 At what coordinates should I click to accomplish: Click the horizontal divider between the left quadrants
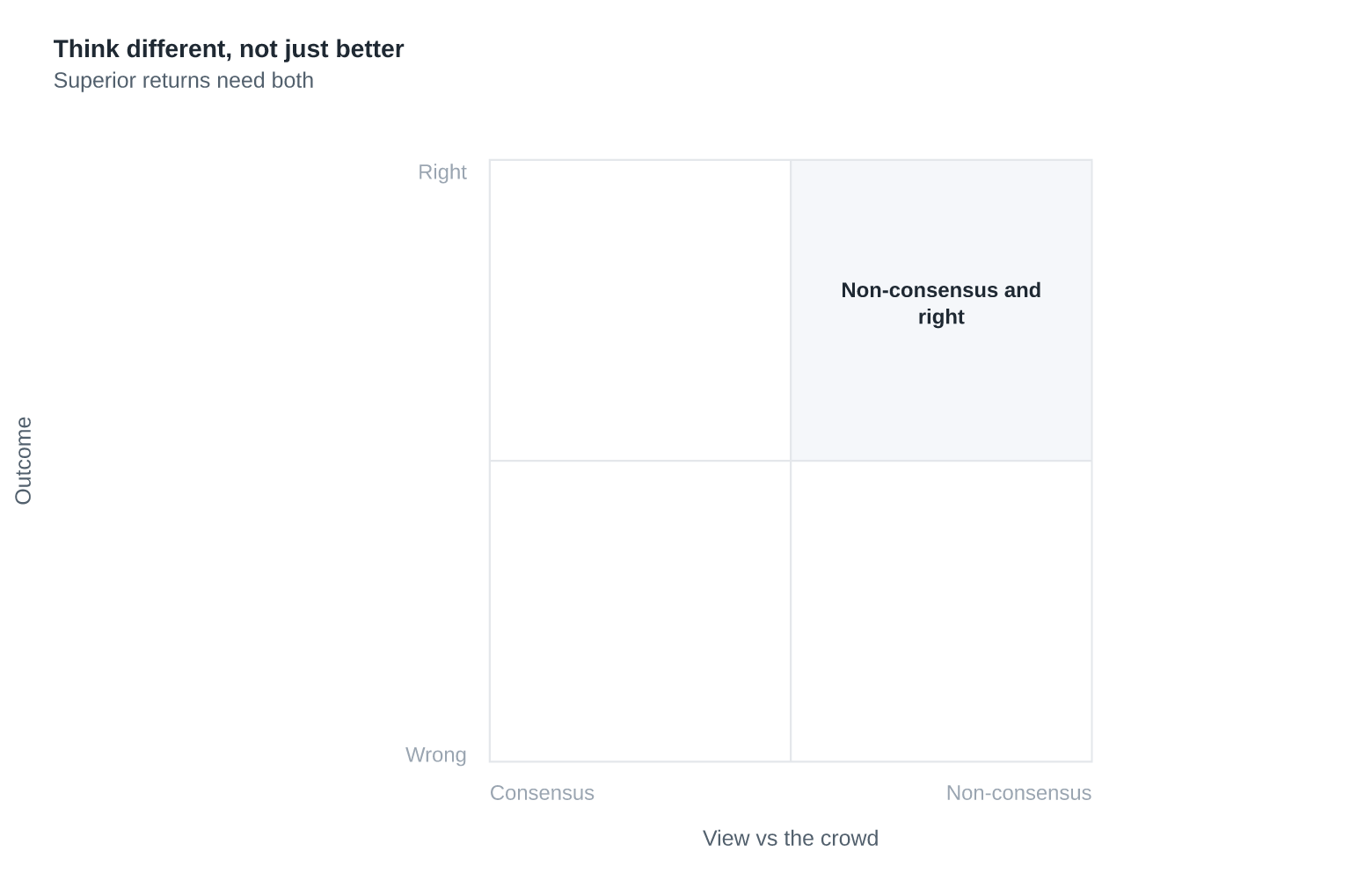(640, 461)
